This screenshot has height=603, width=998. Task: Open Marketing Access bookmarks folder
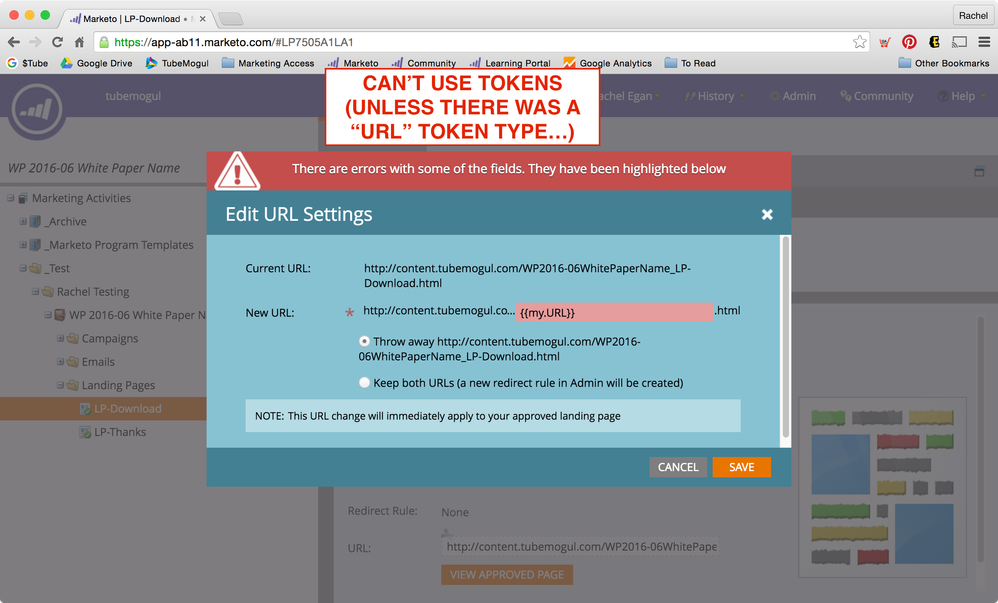(268, 63)
